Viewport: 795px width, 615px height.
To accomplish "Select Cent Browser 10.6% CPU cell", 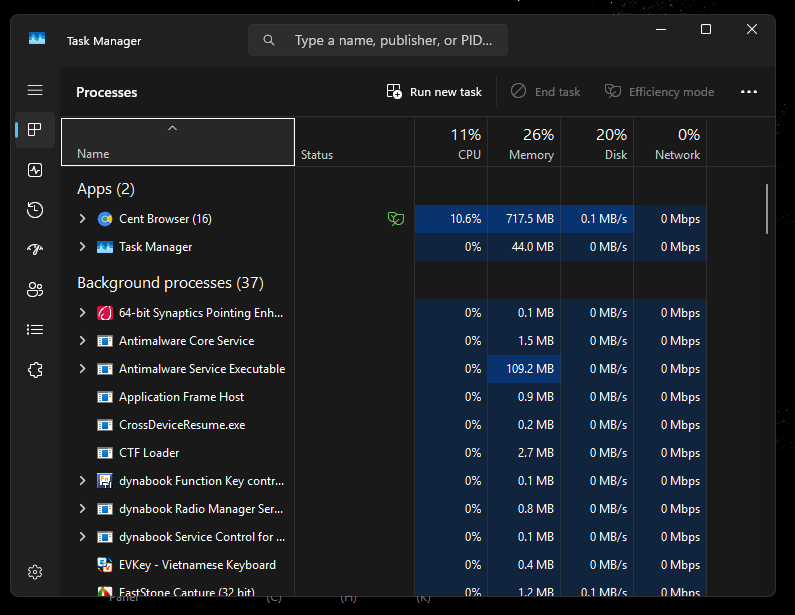I will (451, 219).
